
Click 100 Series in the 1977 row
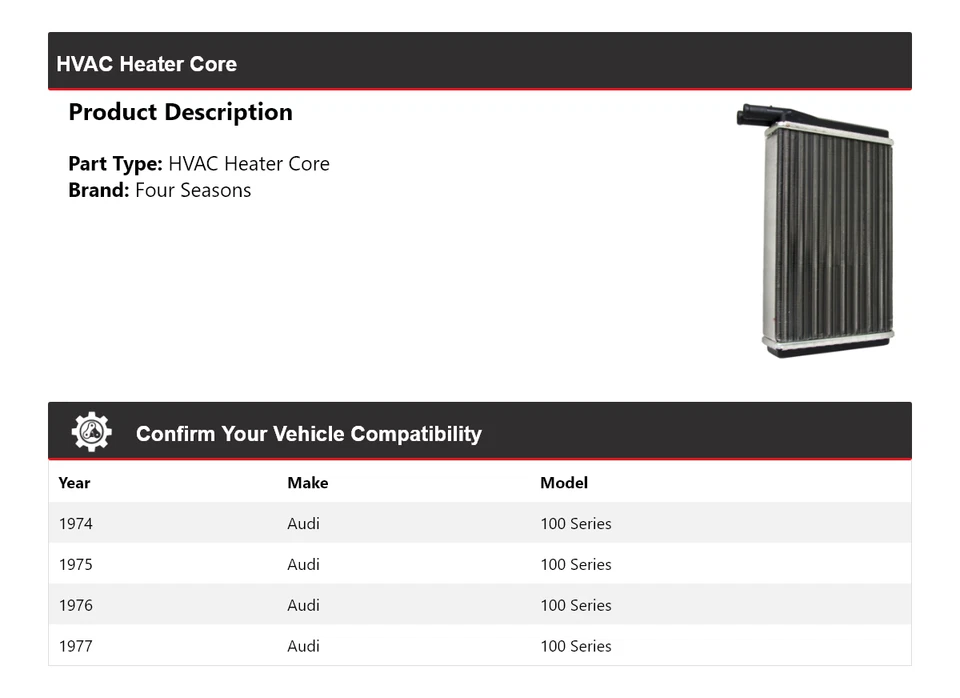click(x=575, y=647)
